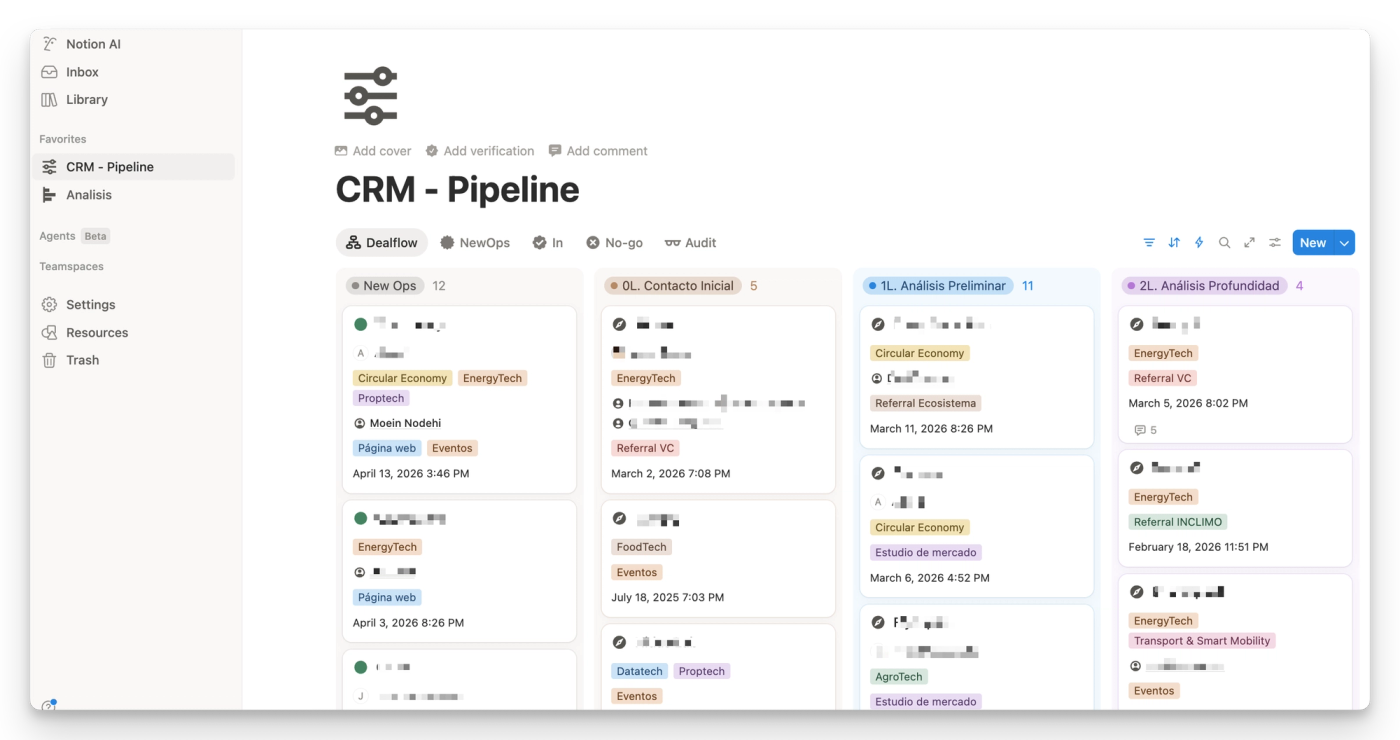
Task: Click the Transport & Smart Mobility tag
Action: [x=1202, y=641]
